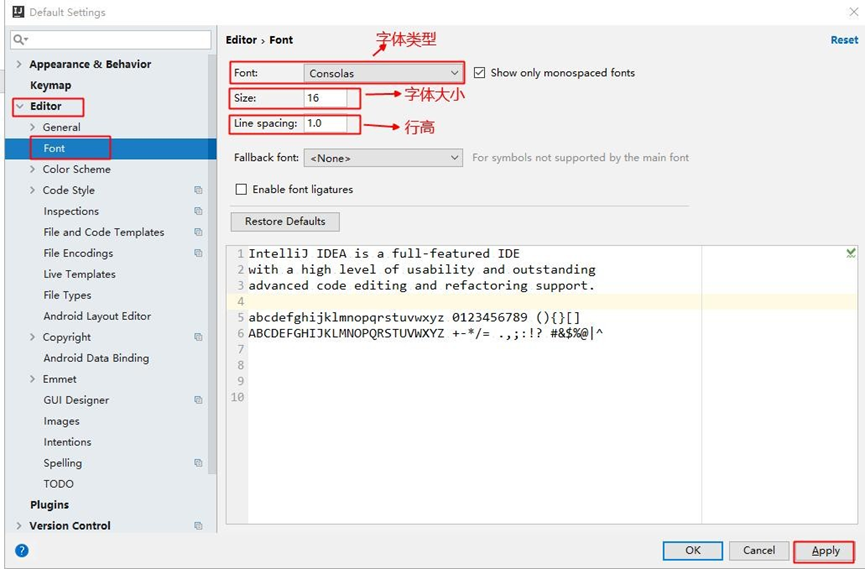This screenshot has width=865, height=569.
Task: Click the copy icon beside File Encodings
Action: [x=198, y=253]
